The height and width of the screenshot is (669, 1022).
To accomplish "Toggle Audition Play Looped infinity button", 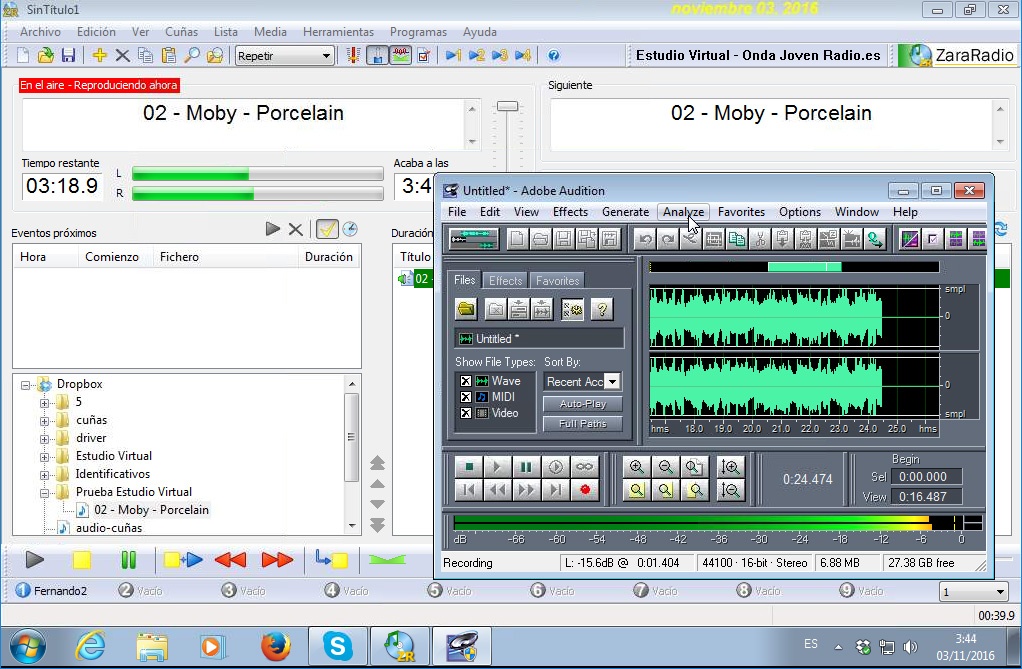I will pyautogui.click(x=585, y=466).
